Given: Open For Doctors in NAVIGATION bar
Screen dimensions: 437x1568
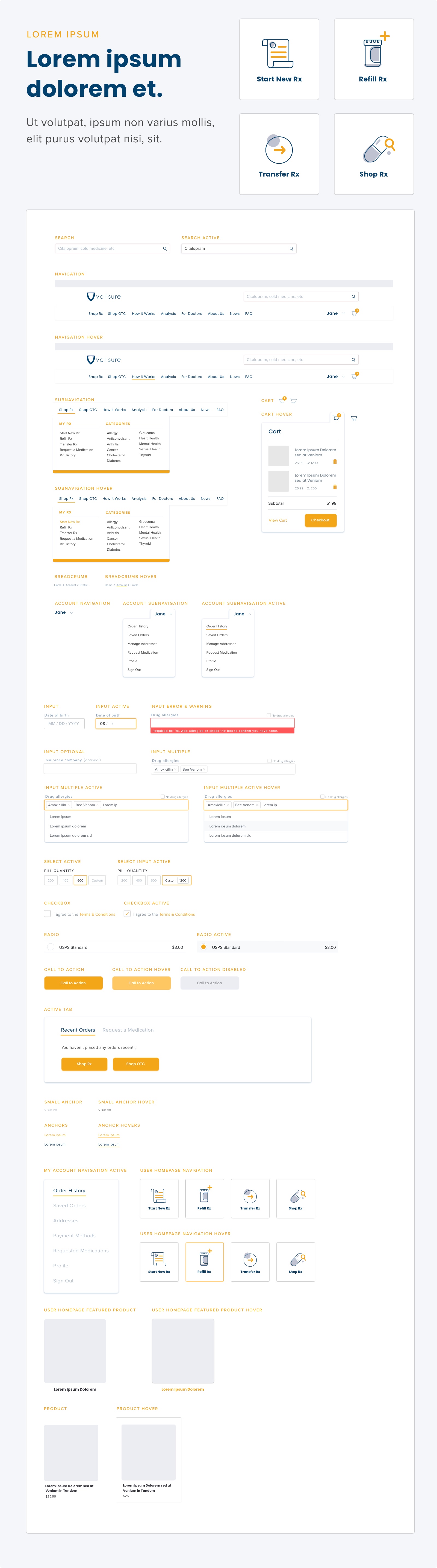Looking at the screenshot, I should (192, 313).
